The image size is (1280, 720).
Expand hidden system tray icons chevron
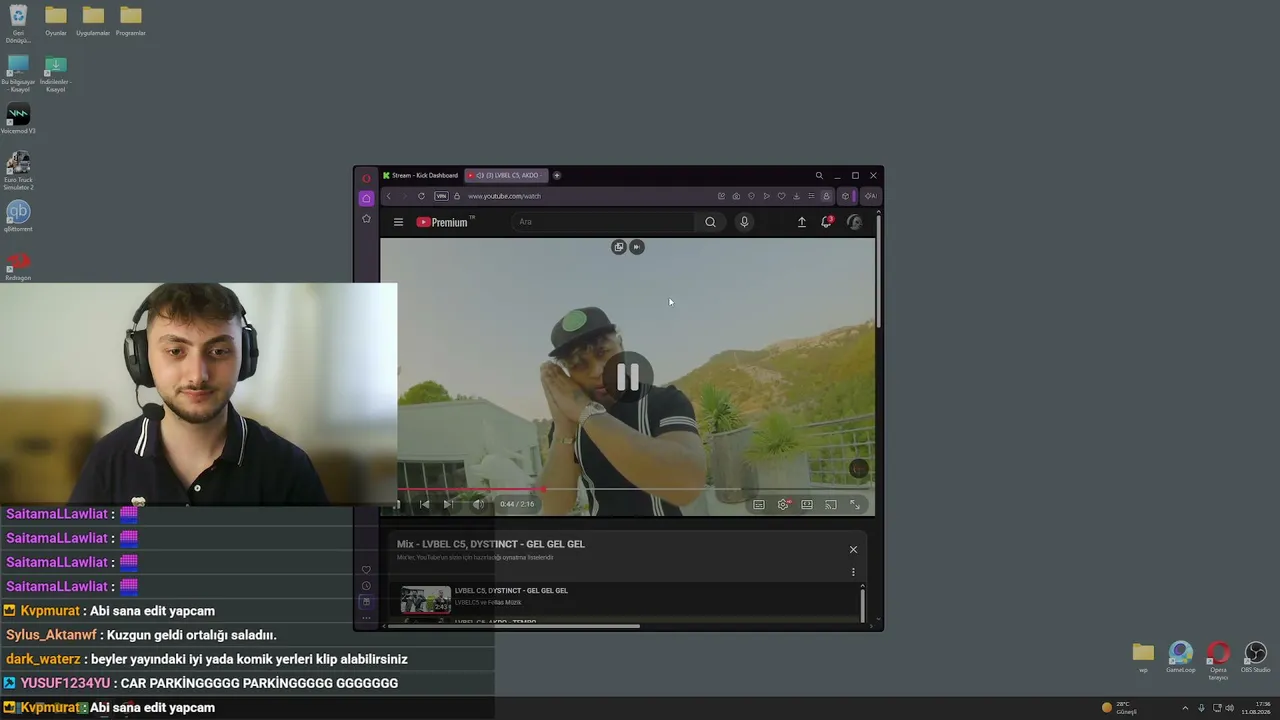1185,708
